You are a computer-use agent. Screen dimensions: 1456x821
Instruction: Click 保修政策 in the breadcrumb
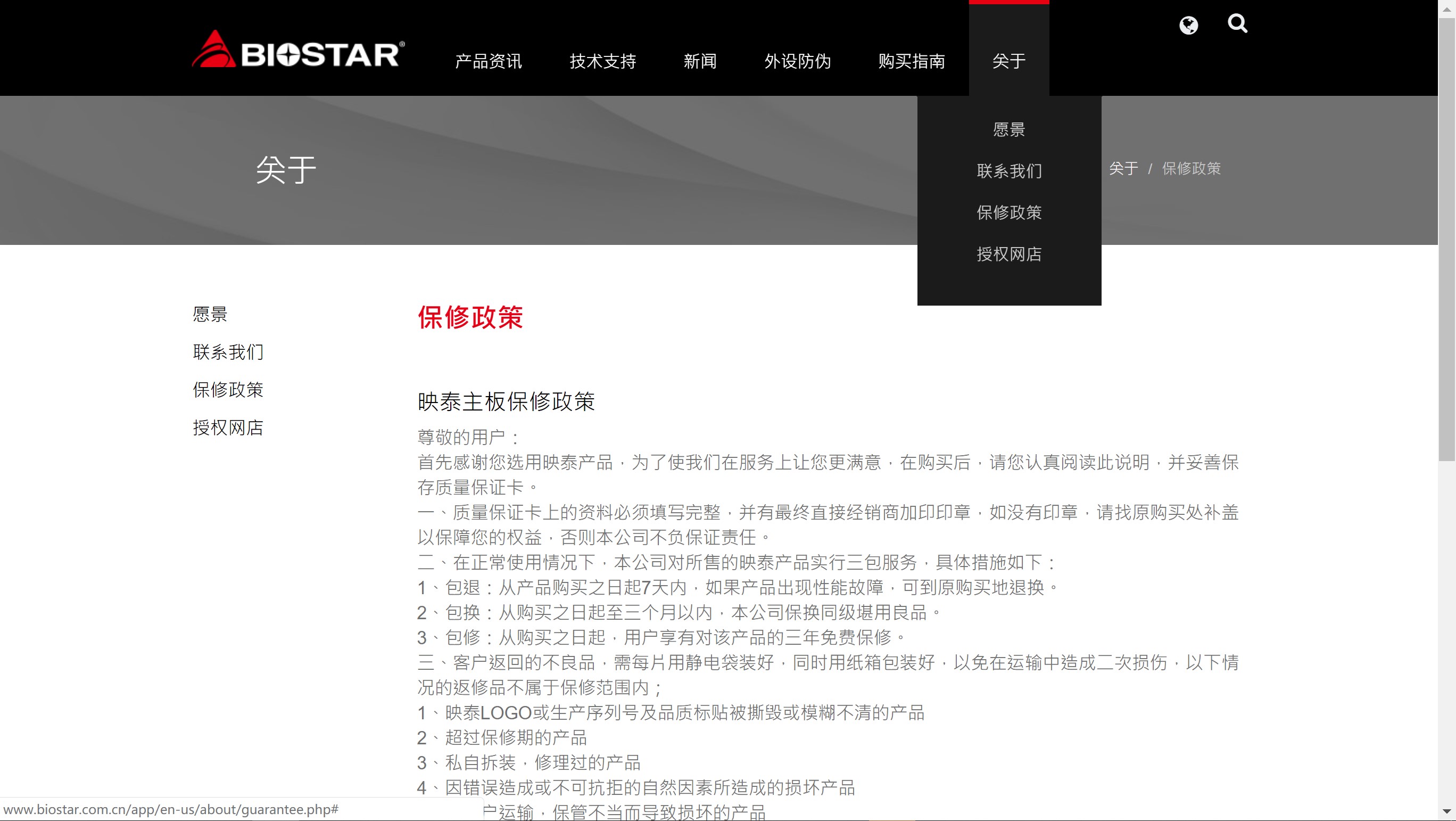pyautogui.click(x=1191, y=168)
